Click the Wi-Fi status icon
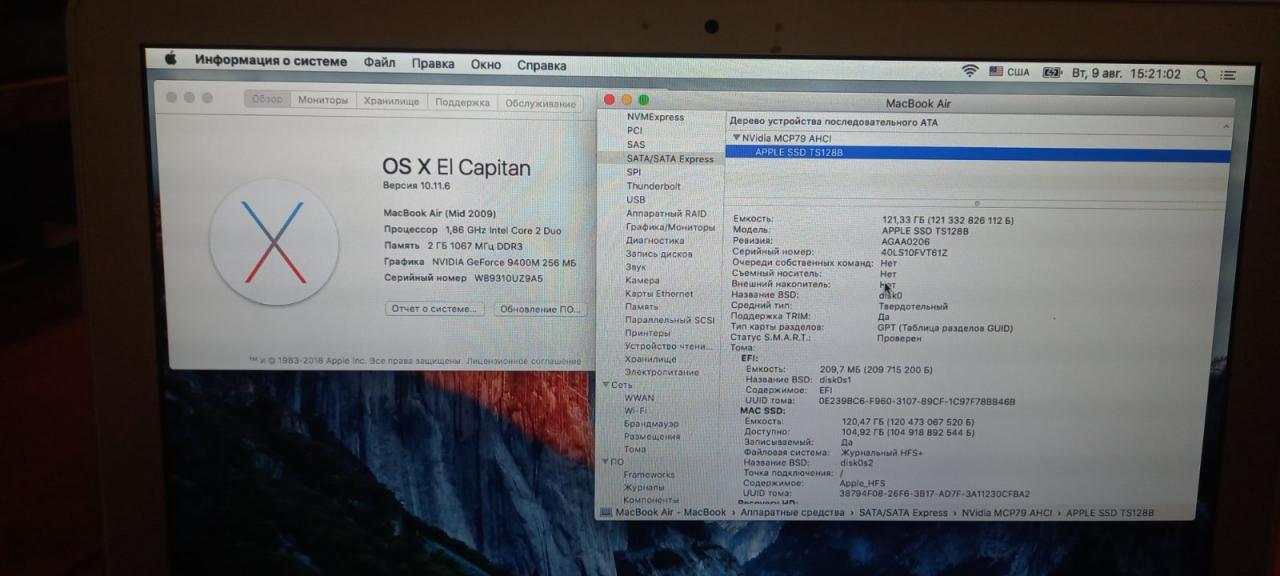Image resolution: width=1280 pixels, height=576 pixels. coord(969,72)
